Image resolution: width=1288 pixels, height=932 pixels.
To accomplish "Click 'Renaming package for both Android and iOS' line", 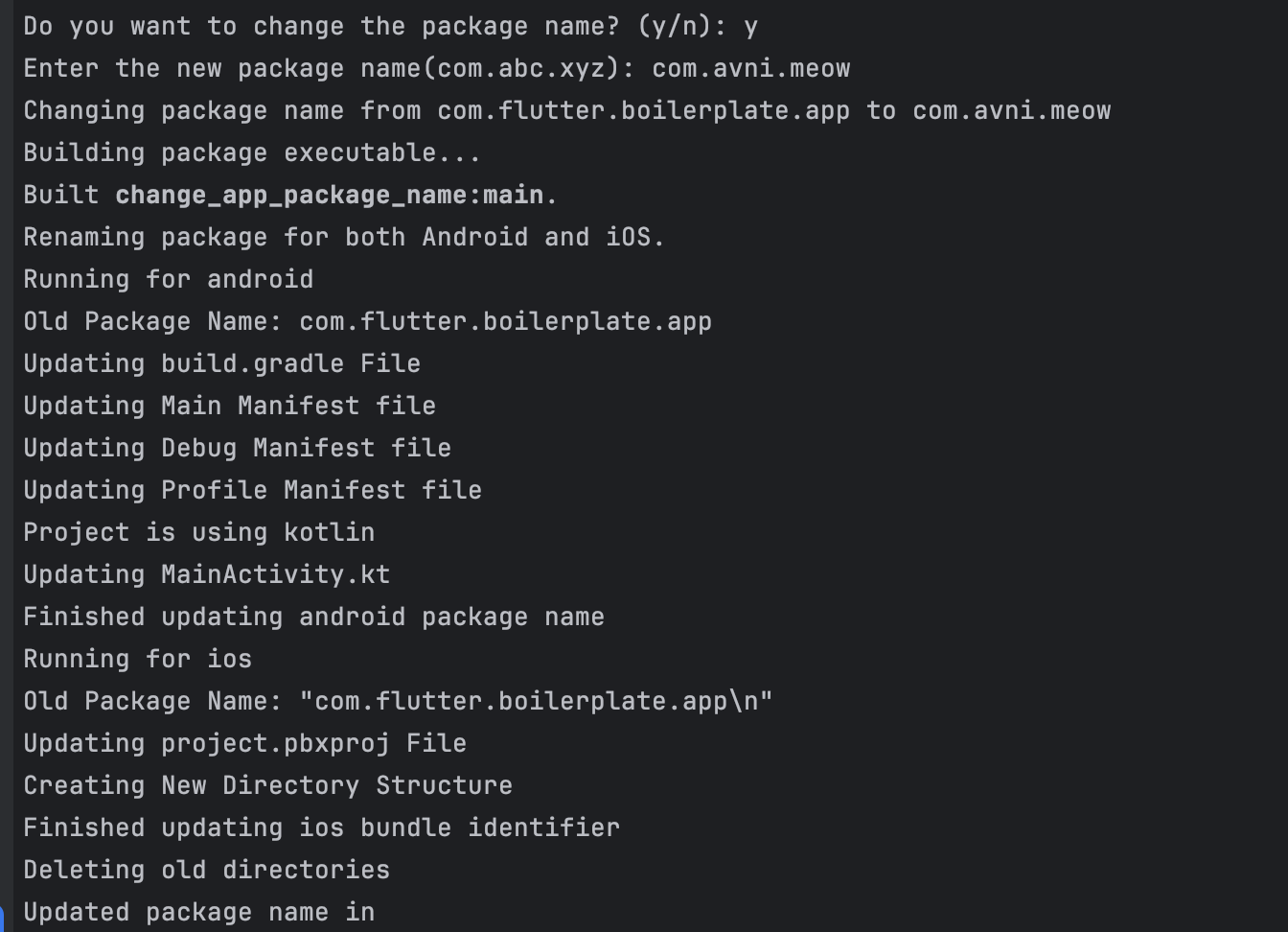I will pyautogui.click(x=344, y=237).
